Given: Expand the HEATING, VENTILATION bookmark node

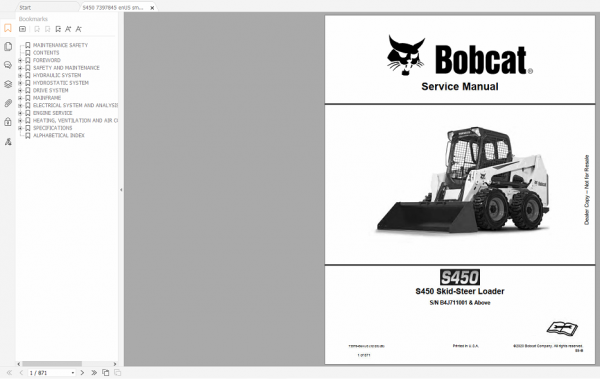Looking at the screenshot, I should click(x=20, y=121).
